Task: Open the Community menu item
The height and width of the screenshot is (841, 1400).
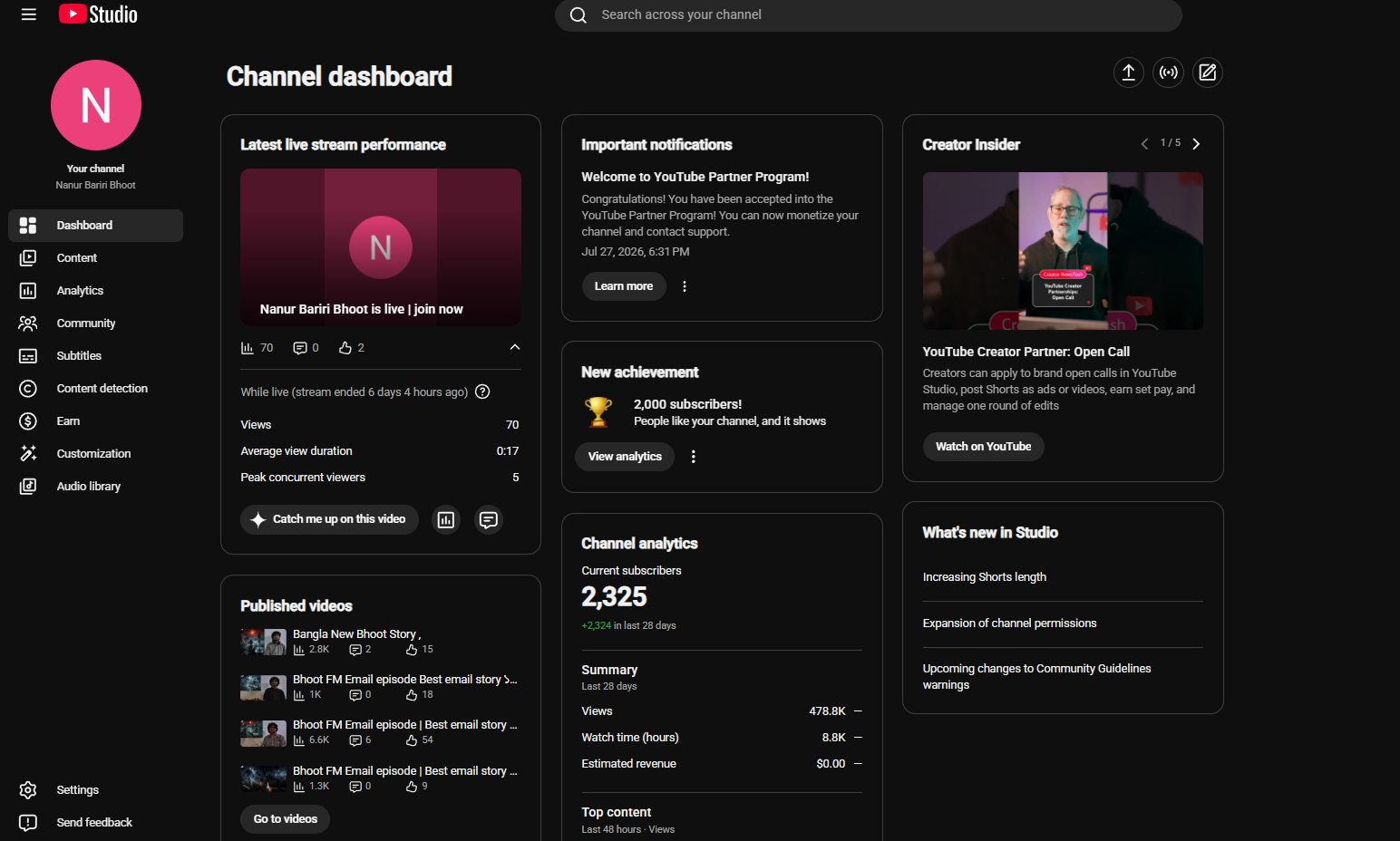Action: (95, 324)
